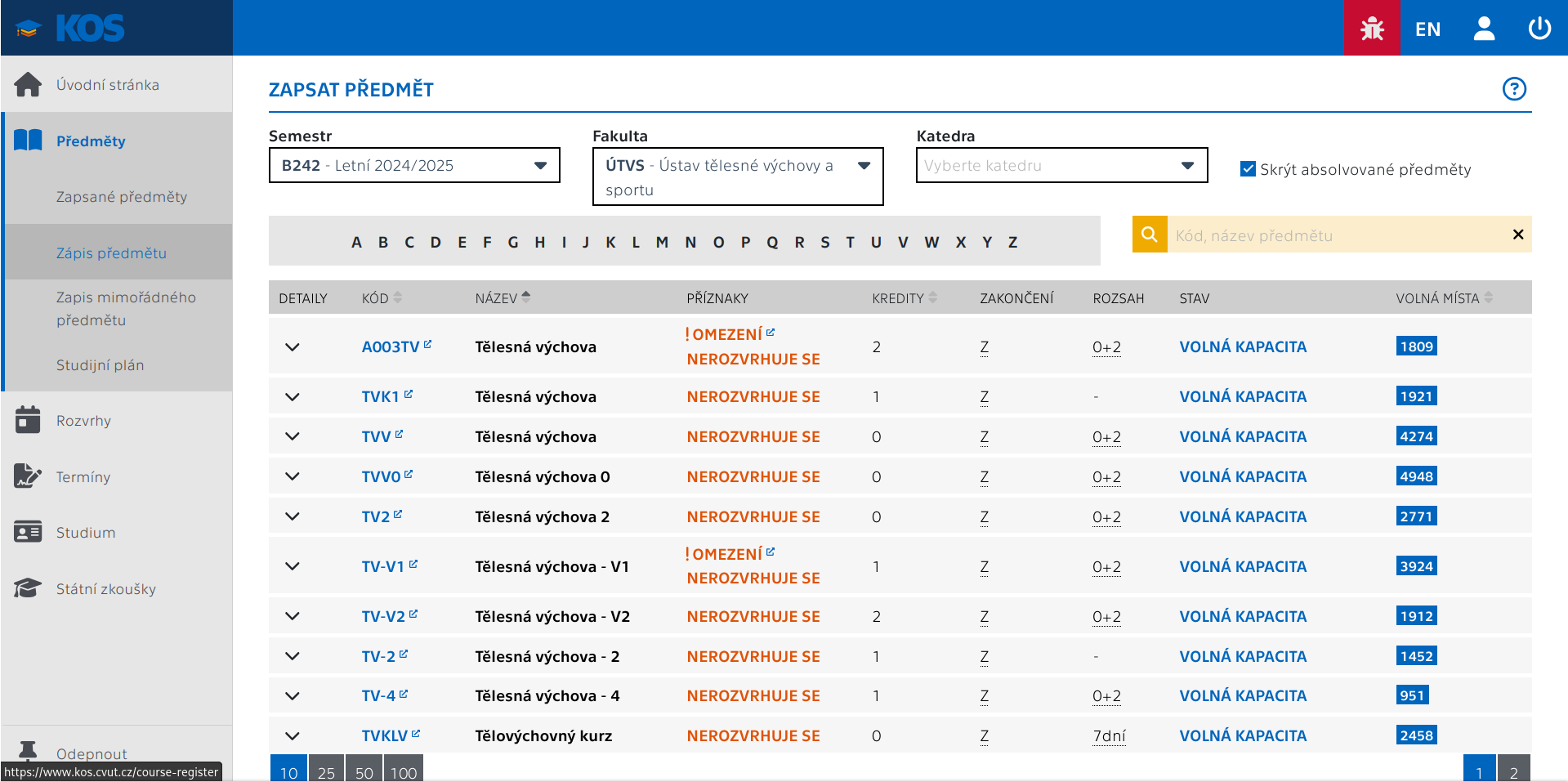
Task: Open external link icon beside TVK1
Action: [409, 394]
